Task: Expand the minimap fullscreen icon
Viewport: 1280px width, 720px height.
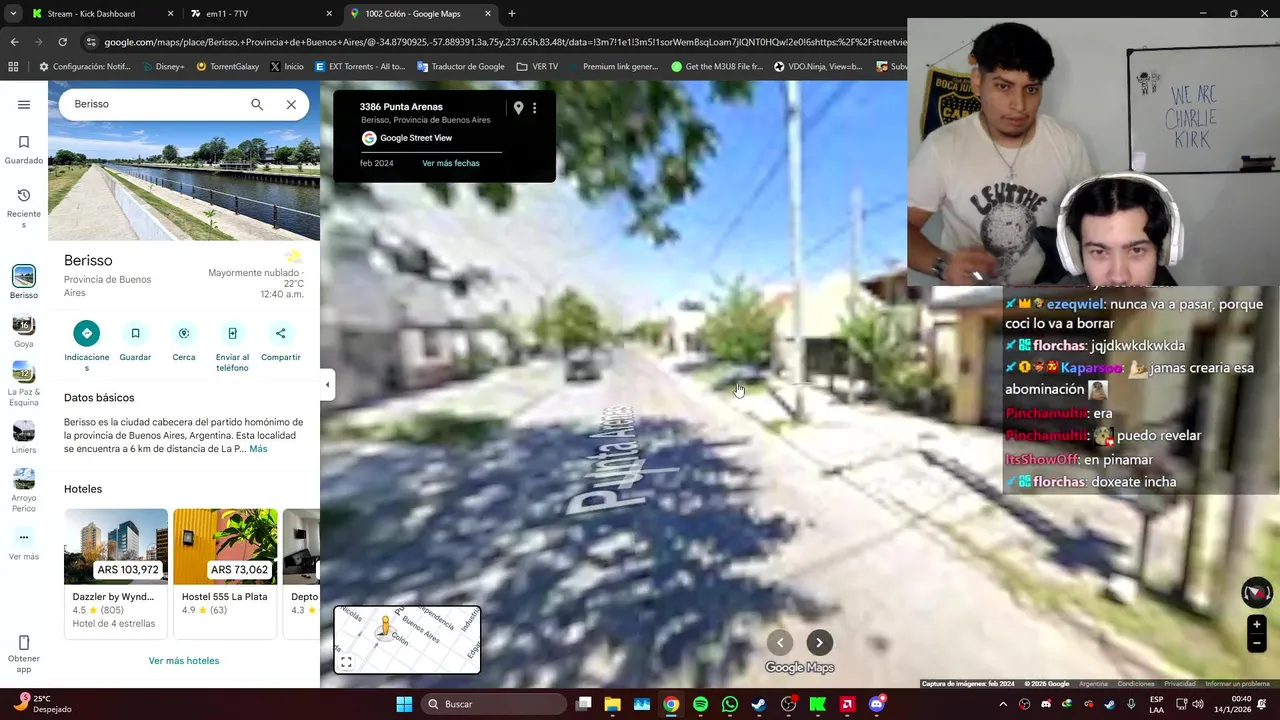Action: tap(346, 662)
